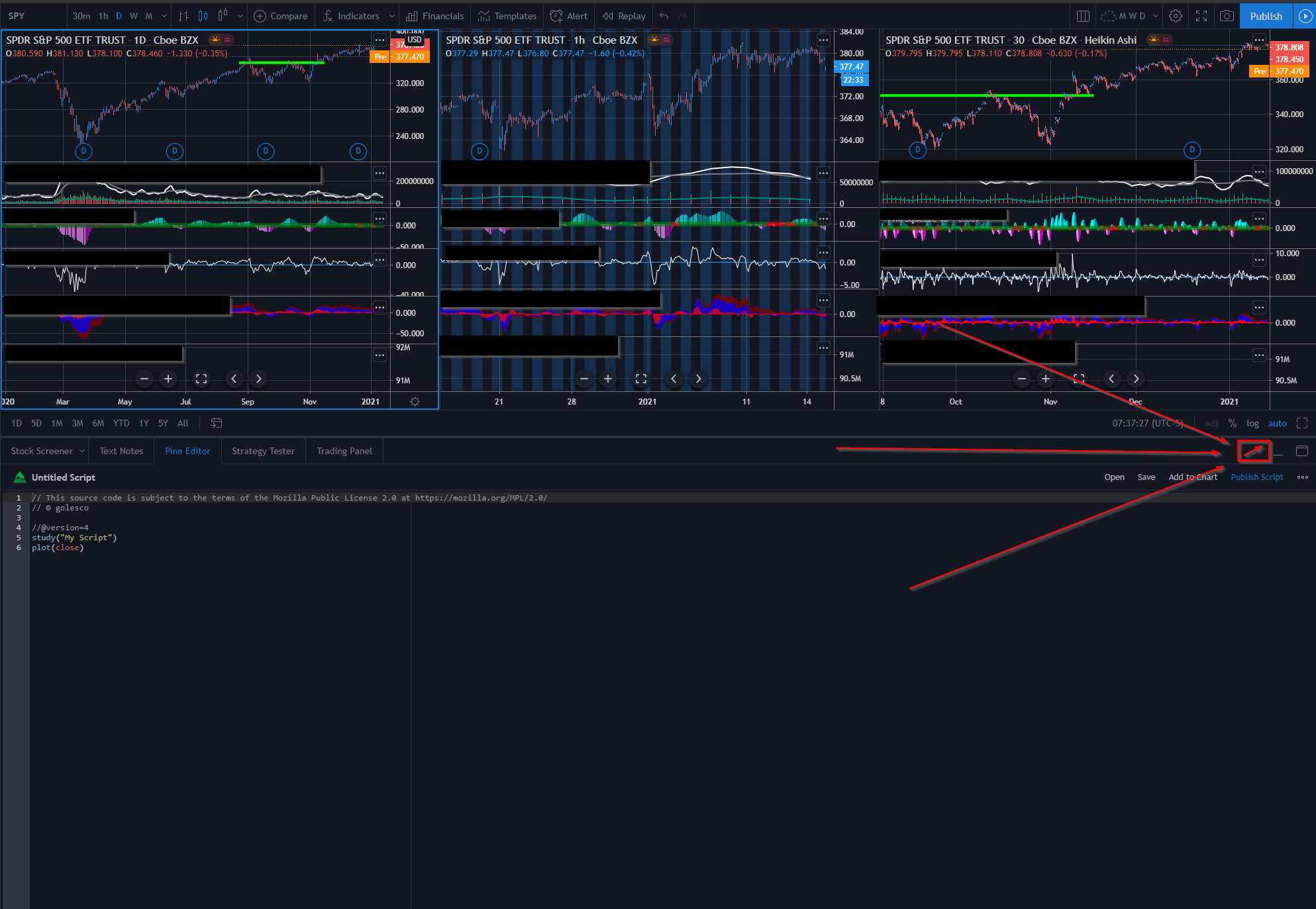The width and height of the screenshot is (1316, 909).
Task: Create a new Alert
Action: pyautogui.click(x=569, y=16)
